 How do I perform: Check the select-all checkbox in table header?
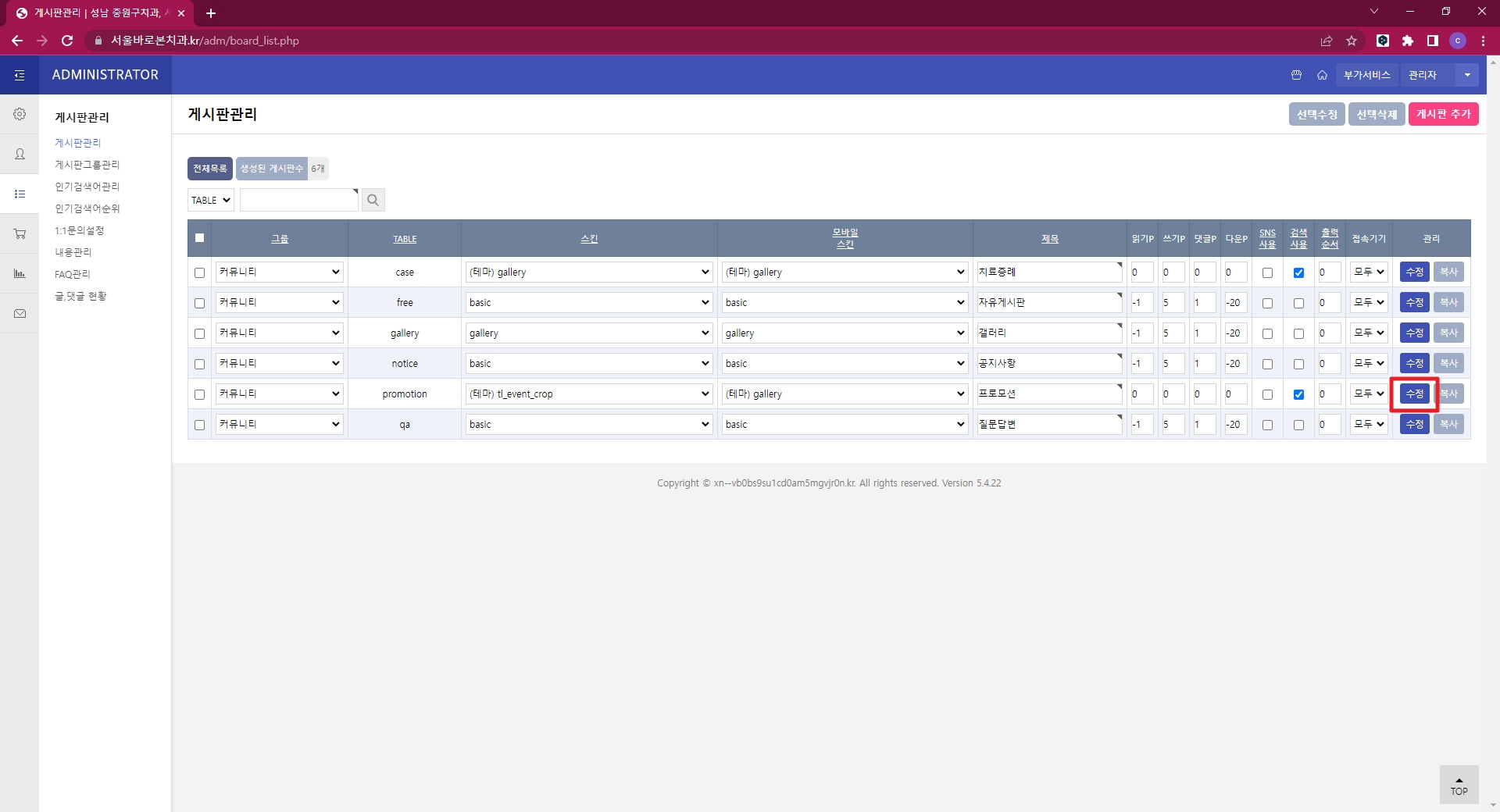click(x=199, y=238)
